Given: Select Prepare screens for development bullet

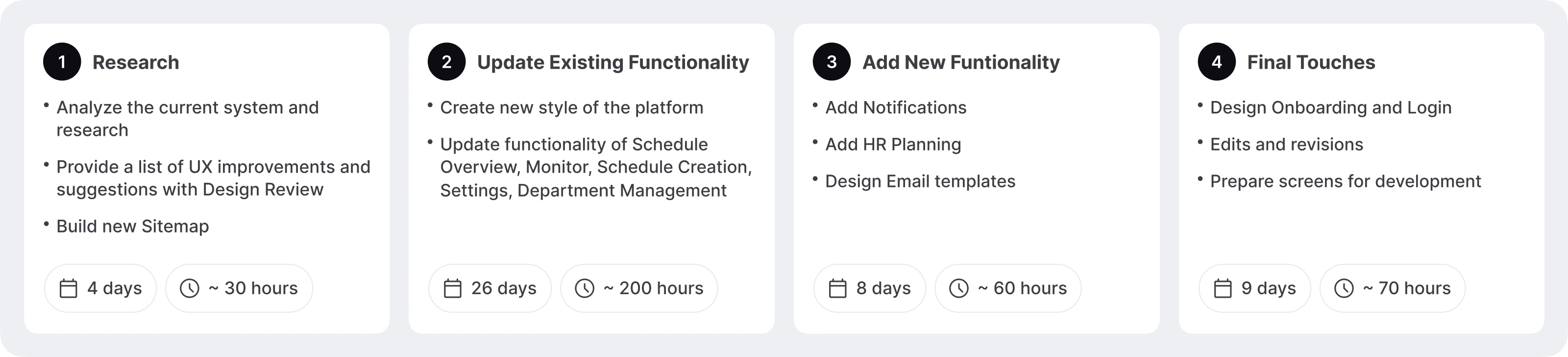Looking at the screenshot, I should [1345, 181].
